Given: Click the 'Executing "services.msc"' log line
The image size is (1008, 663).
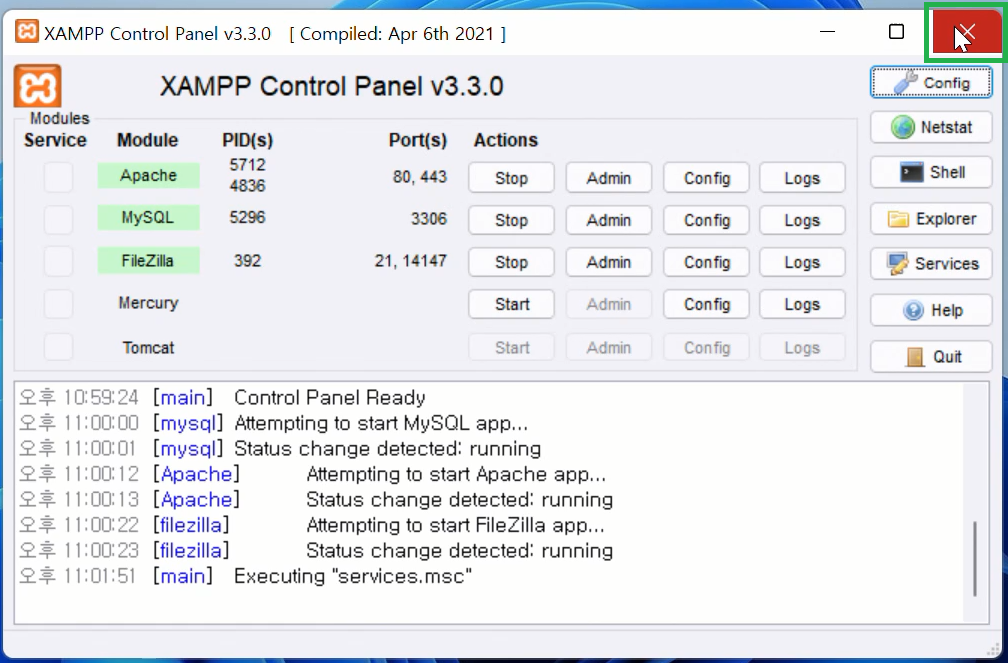Looking at the screenshot, I should pos(353,576).
